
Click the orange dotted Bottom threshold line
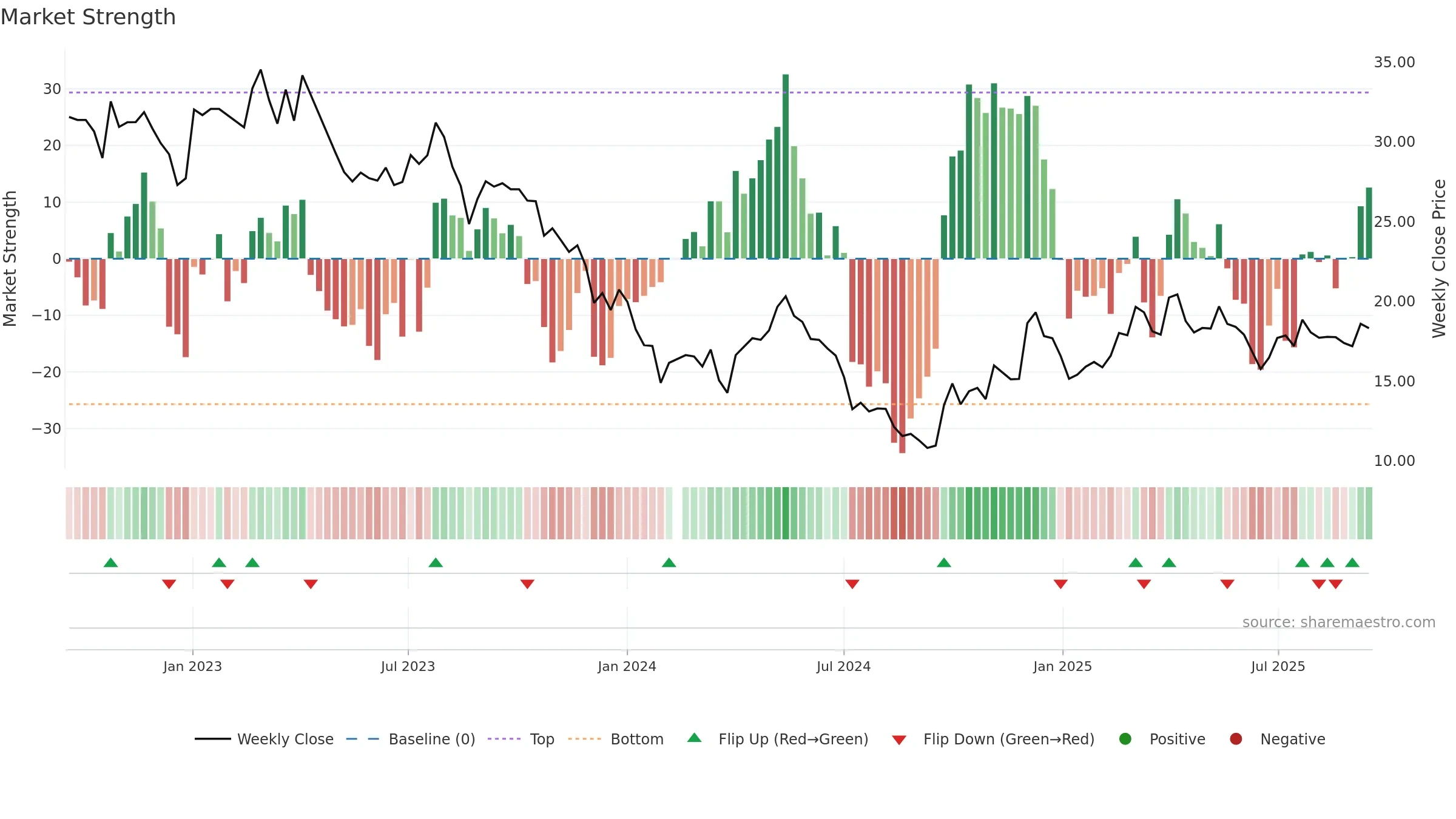719,404
